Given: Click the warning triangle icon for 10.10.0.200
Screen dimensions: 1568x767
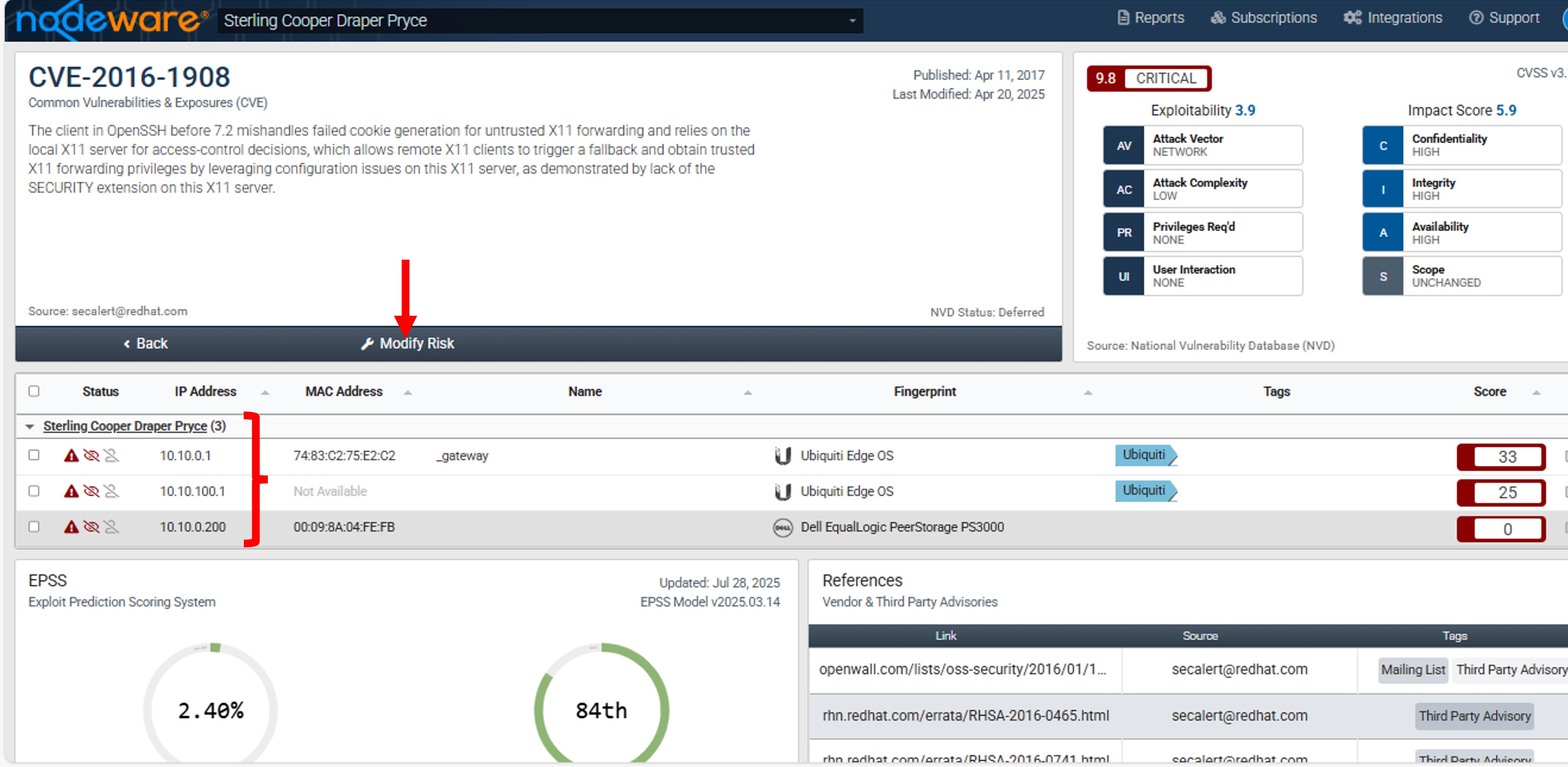Looking at the screenshot, I should tap(72, 527).
